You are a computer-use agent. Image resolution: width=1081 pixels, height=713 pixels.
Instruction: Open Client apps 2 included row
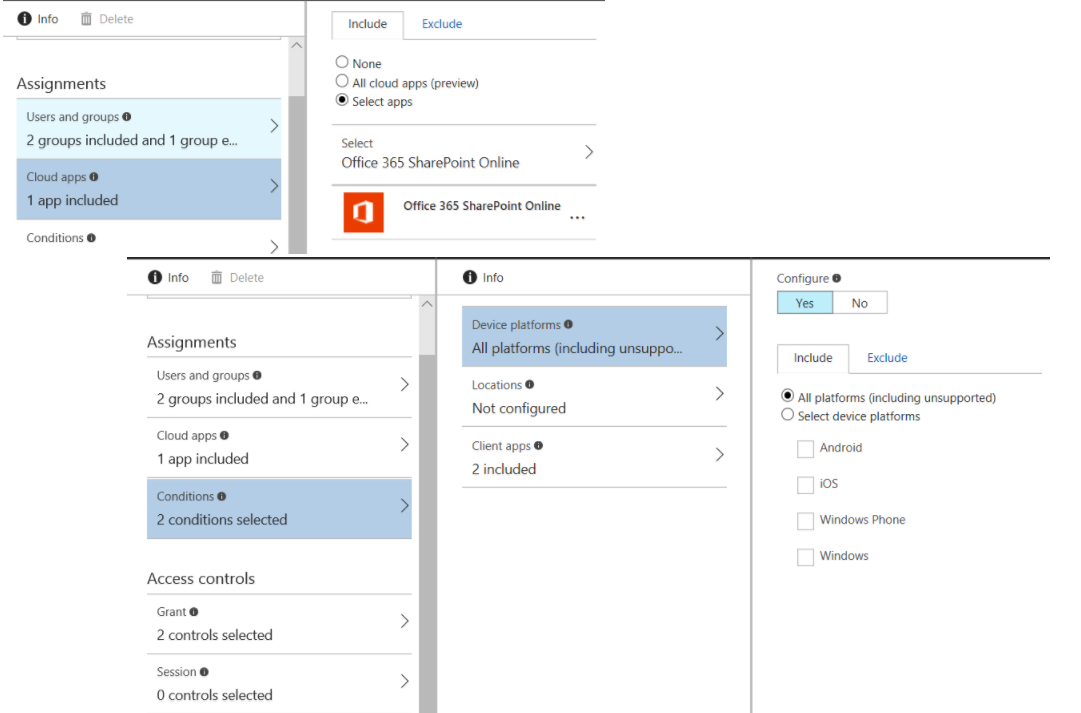[x=594, y=457]
